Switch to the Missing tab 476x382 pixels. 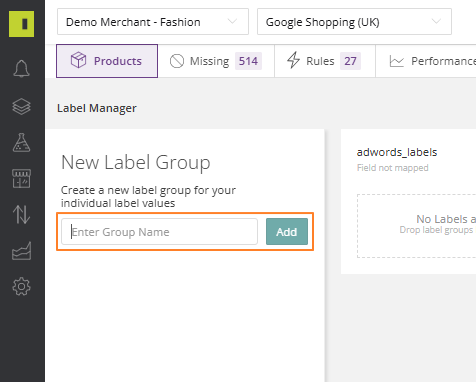coord(216,61)
